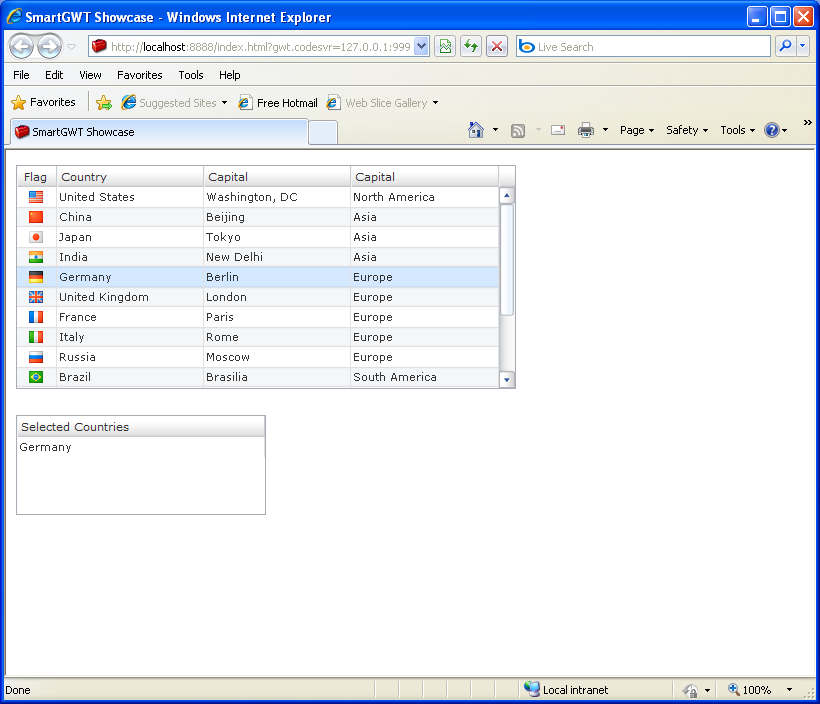Open the recent pages dropdown arrow
This screenshot has height=704, width=820.
click(72, 47)
